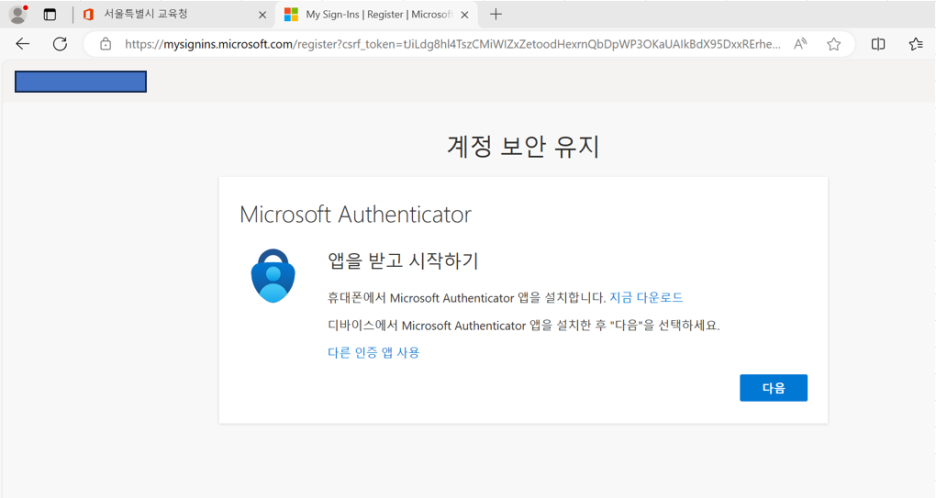View site information lock icon
Viewport: 936px width, 498px height.
[106, 44]
